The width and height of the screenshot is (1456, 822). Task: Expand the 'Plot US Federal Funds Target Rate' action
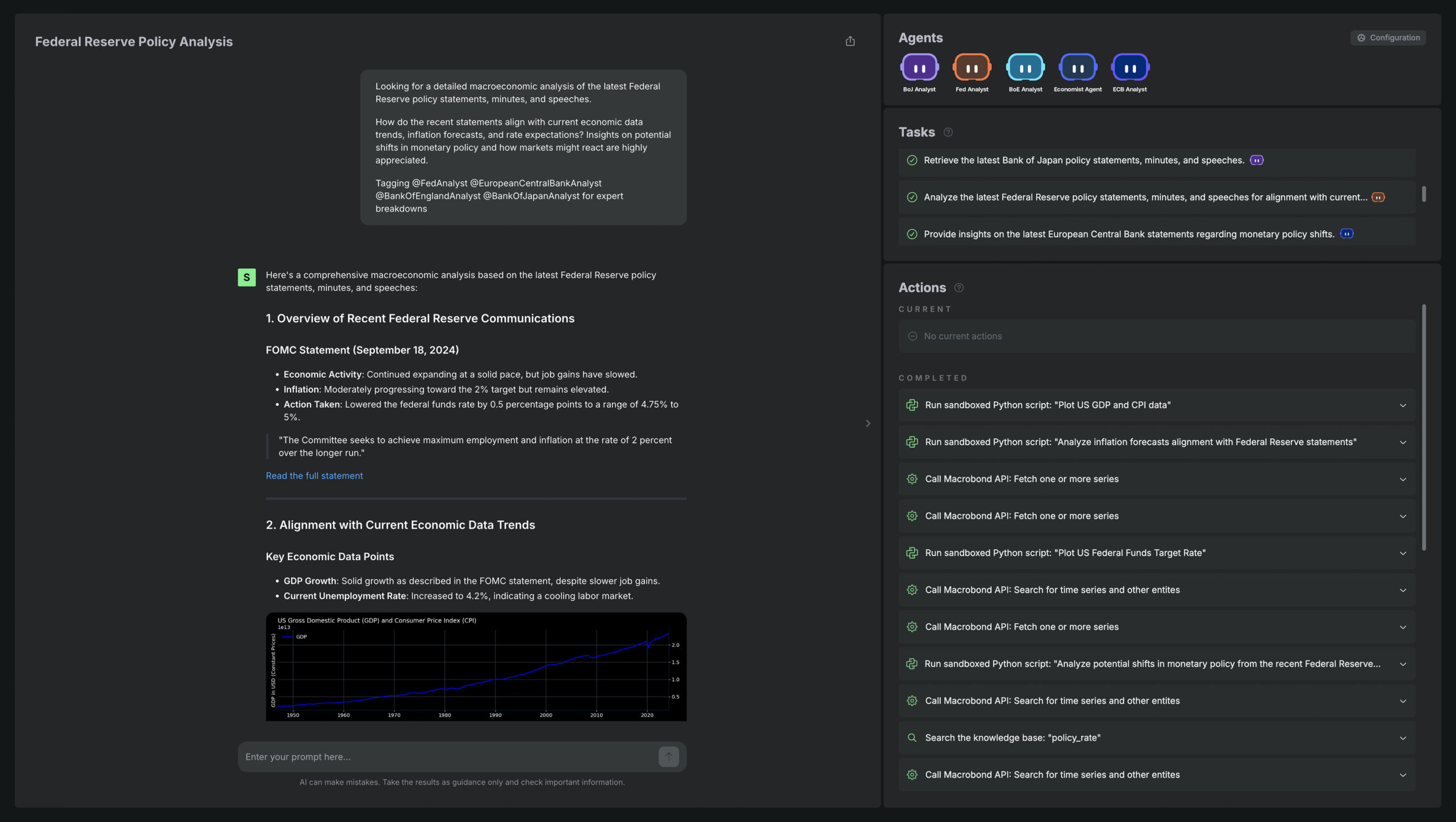pos(1403,553)
